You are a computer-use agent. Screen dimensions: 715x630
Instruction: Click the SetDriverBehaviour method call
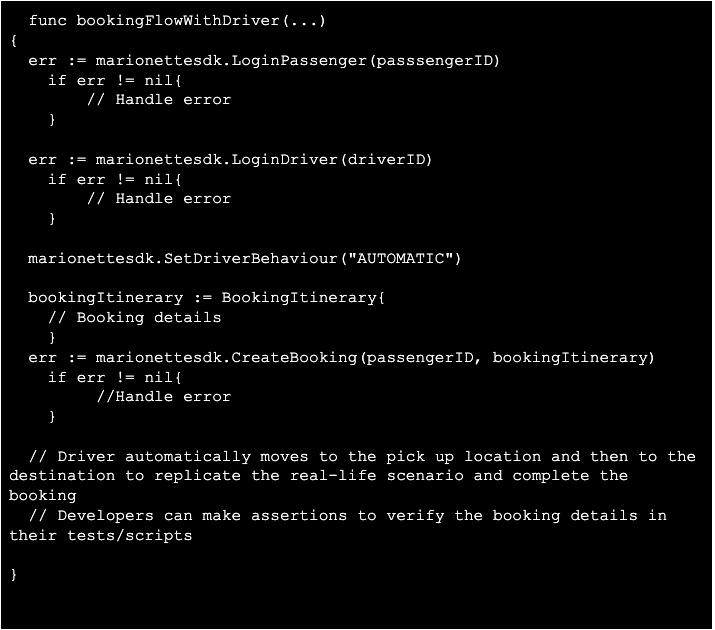250,258
